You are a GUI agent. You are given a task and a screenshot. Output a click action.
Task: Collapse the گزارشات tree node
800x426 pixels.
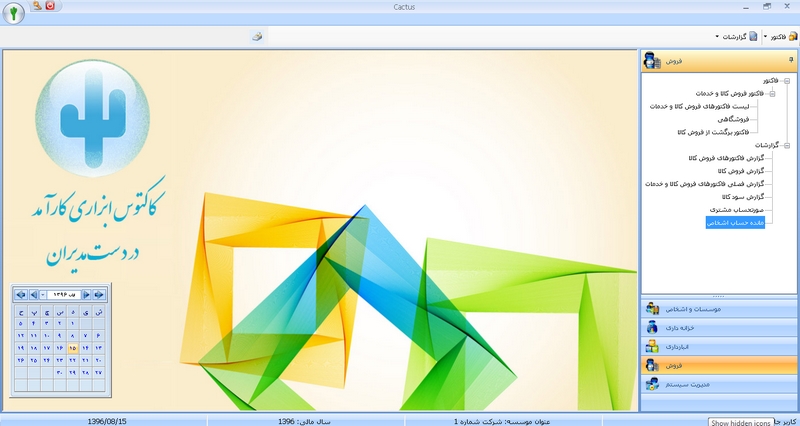point(787,145)
